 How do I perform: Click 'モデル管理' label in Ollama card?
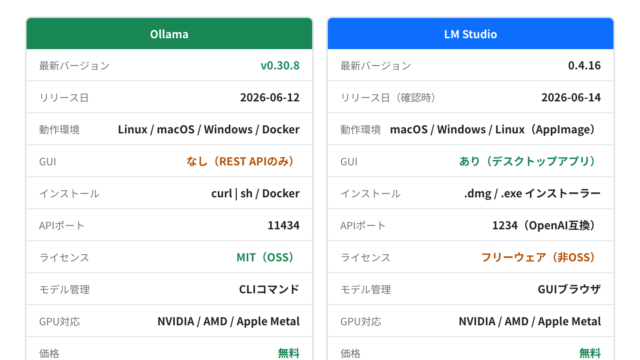tap(64, 290)
